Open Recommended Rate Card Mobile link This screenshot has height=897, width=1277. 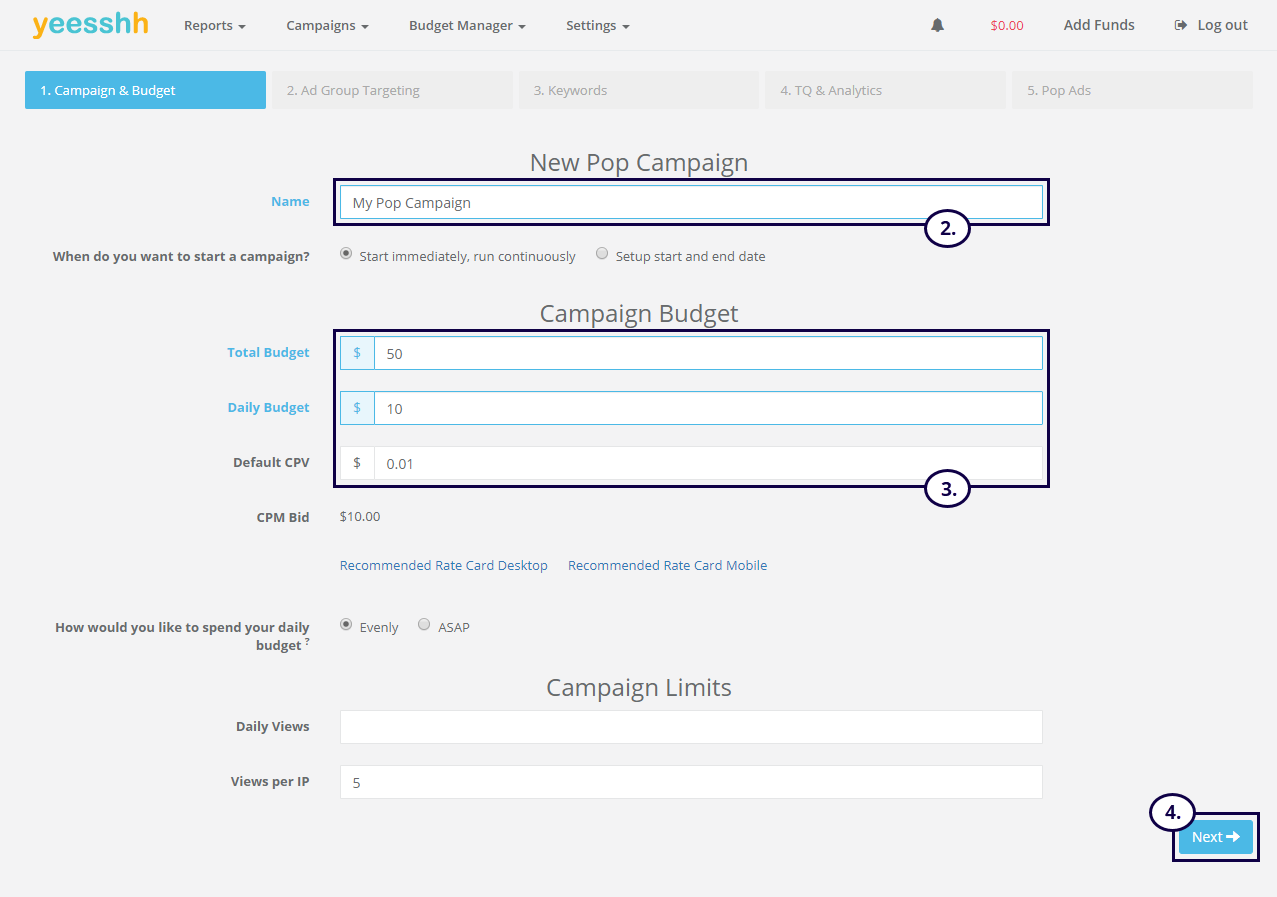tap(667, 565)
